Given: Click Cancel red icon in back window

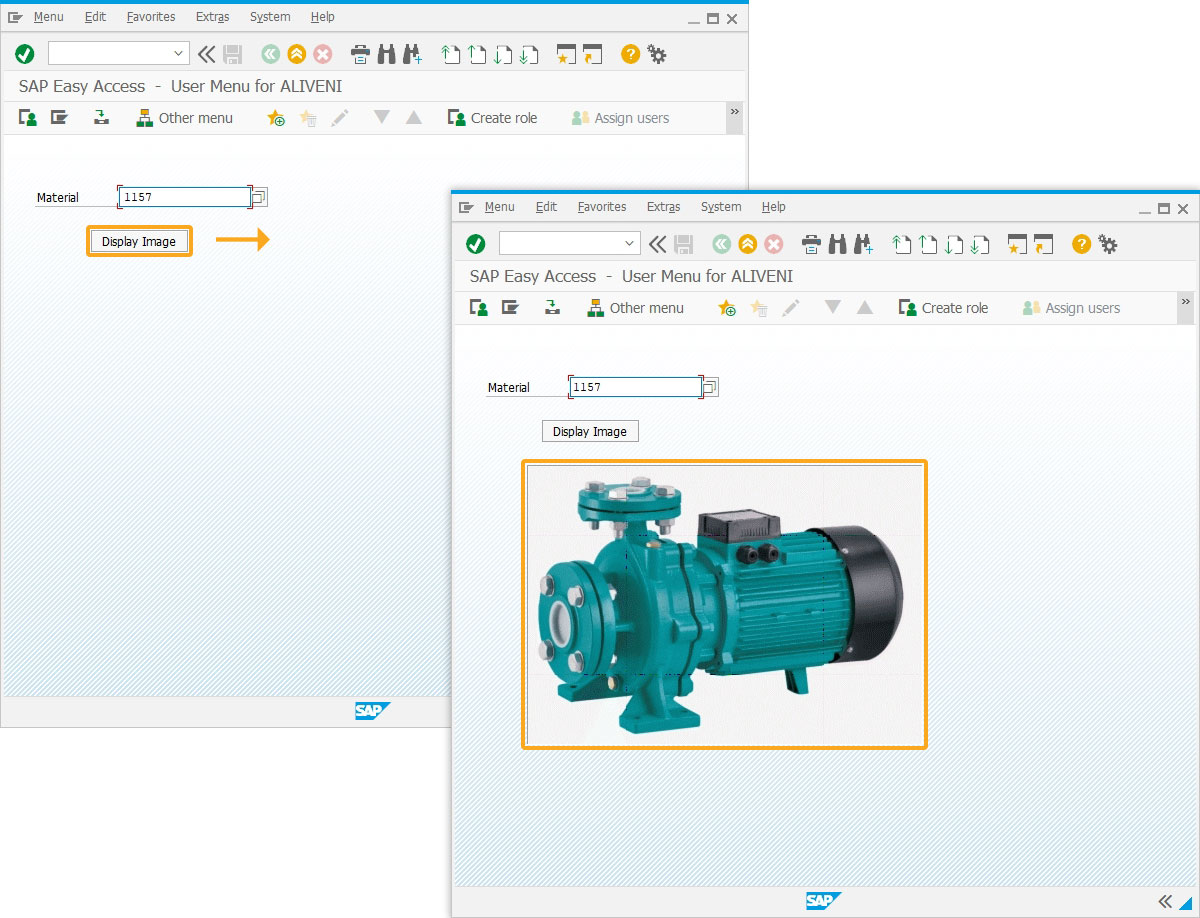Looking at the screenshot, I should click(x=322, y=54).
